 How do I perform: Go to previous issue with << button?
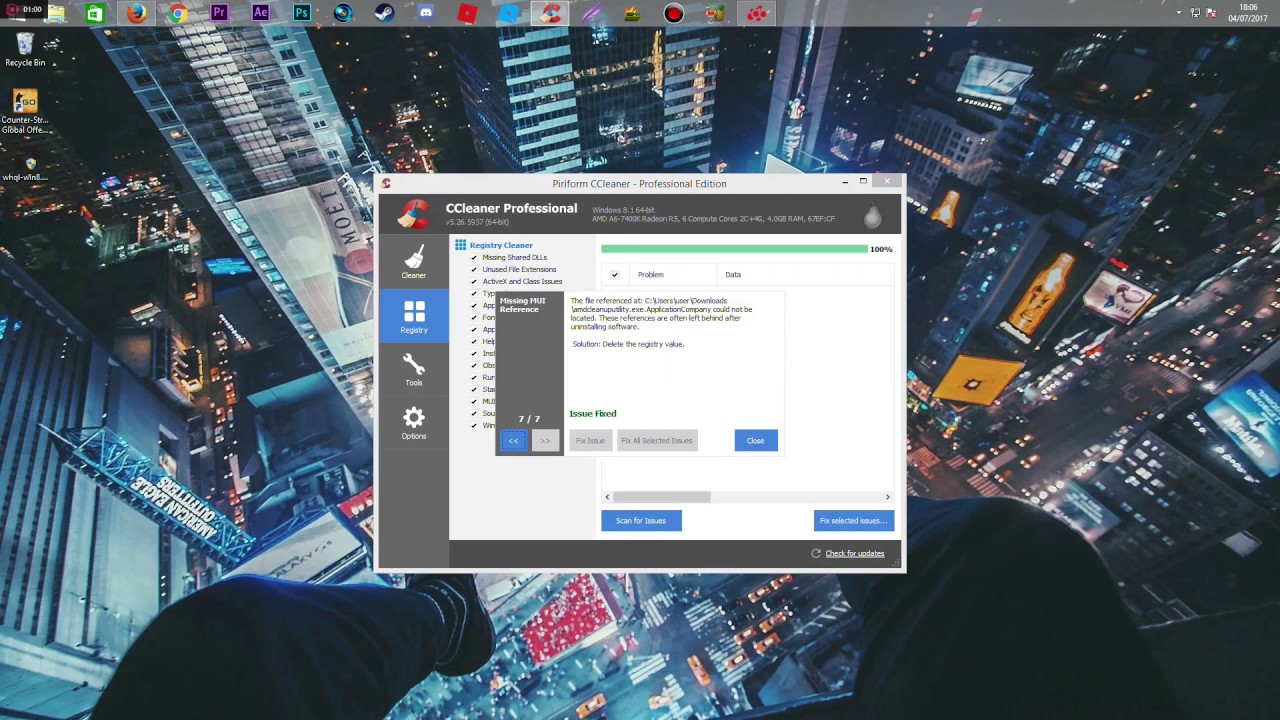pos(514,440)
